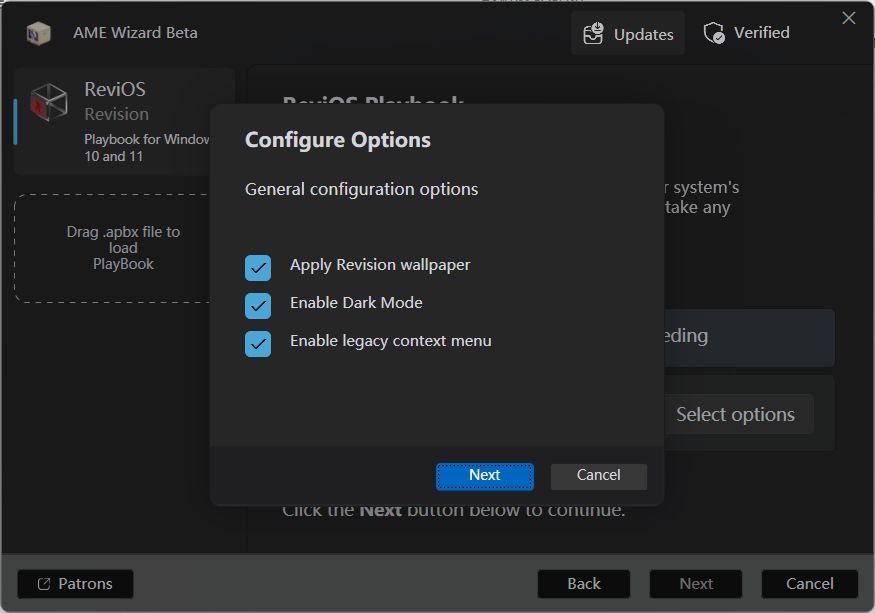Open the Patrons link
Image resolution: width=875 pixels, height=613 pixels.
tap(85, 584)
